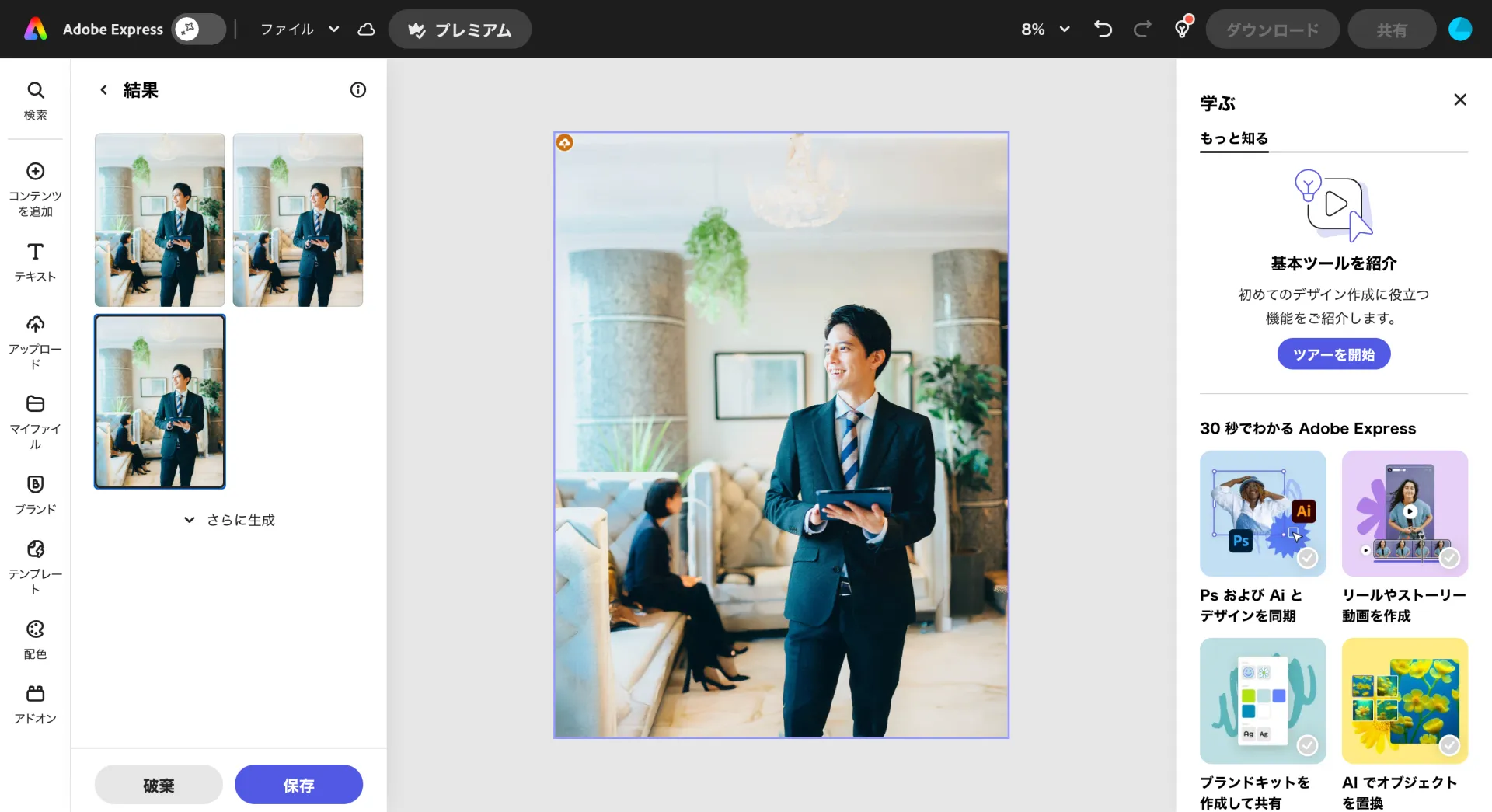Expand さらに生成 to generate more results
This screenshot has height=812, width=1492.
[230, 520]
